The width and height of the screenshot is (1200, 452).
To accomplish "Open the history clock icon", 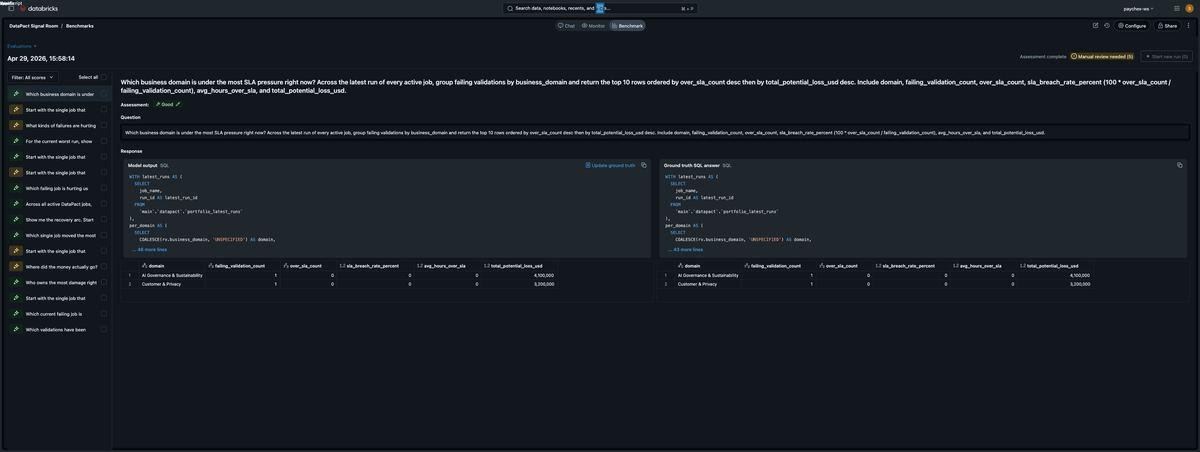I will point(1107,25).
